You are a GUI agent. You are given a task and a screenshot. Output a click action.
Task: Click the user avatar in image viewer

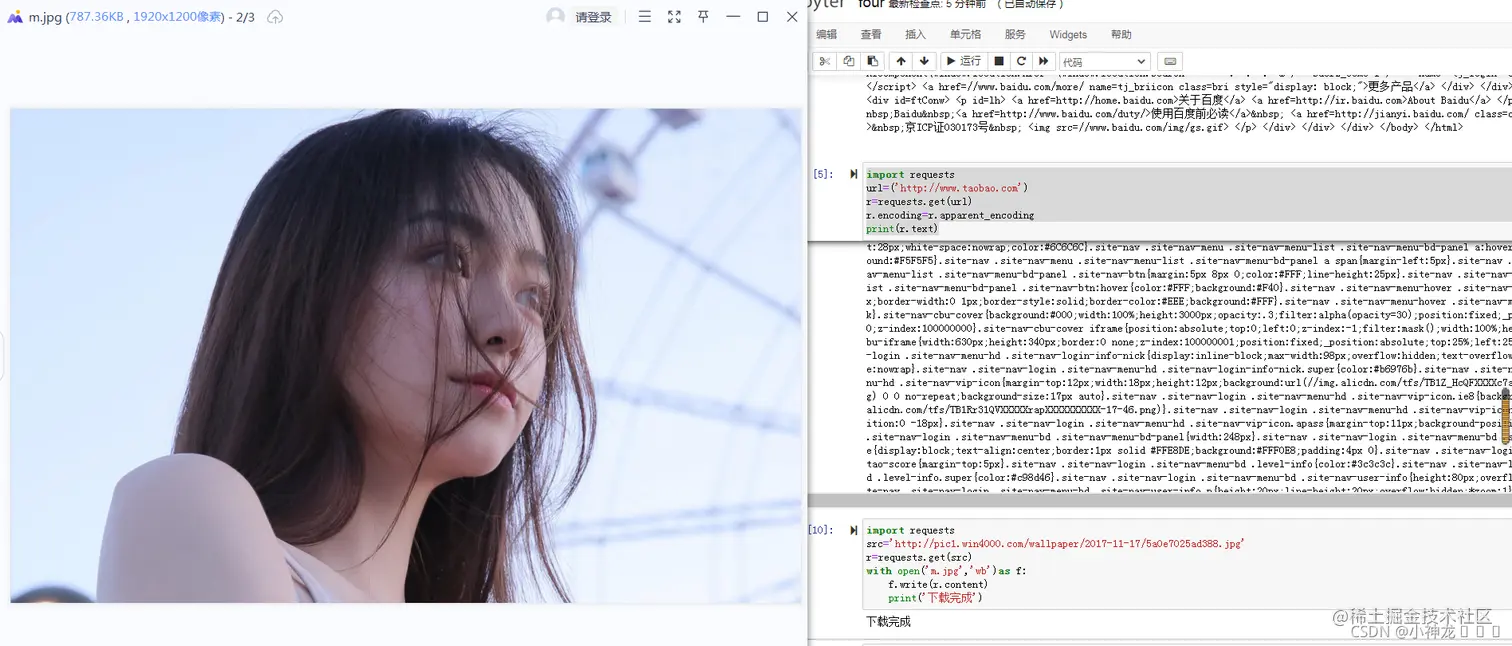[x=555, y=16]
